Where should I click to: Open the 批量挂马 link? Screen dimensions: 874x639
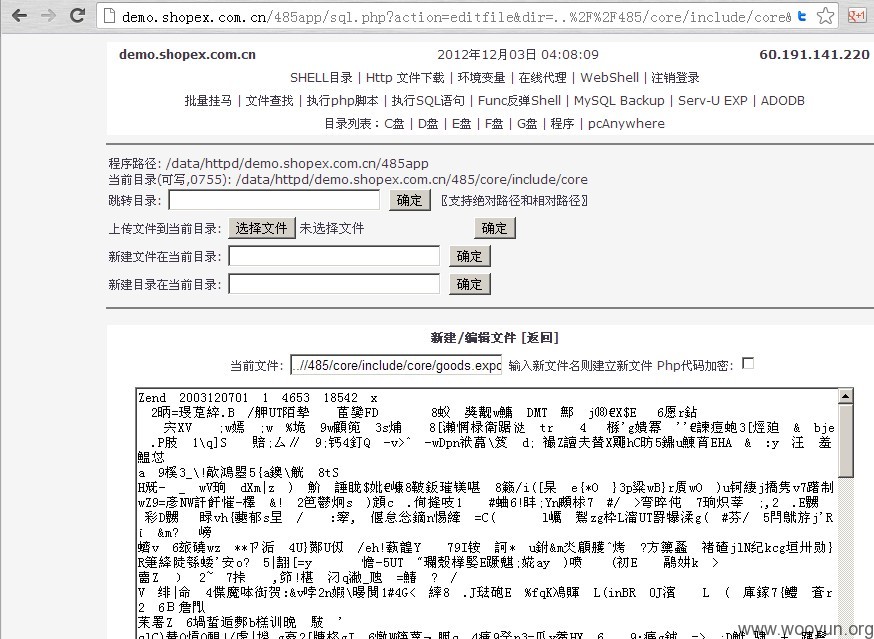[x=208, y=100]
